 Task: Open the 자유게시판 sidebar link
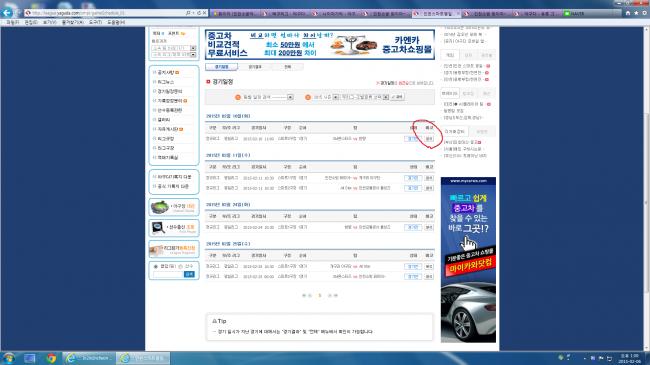click(167, 129)
